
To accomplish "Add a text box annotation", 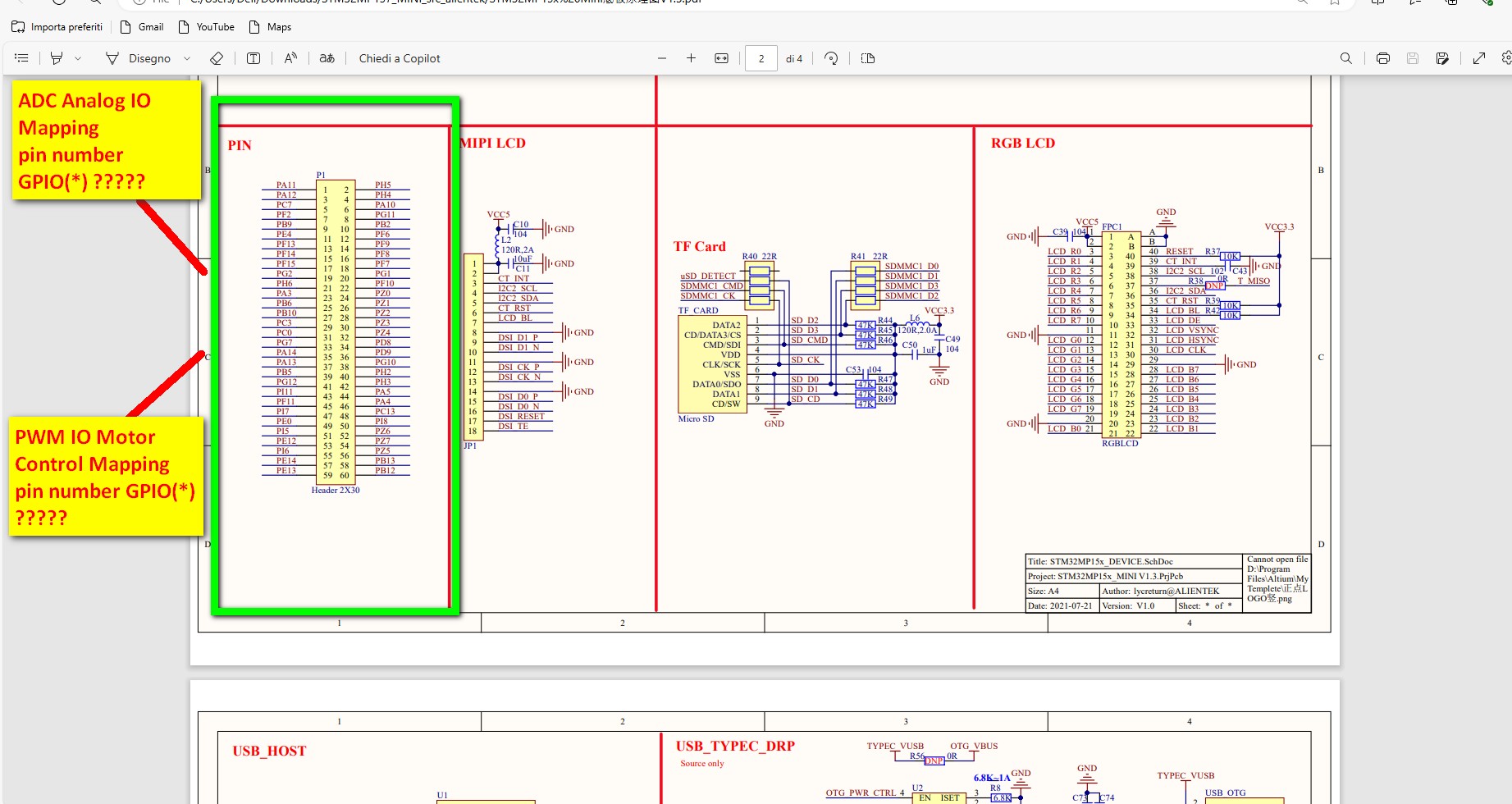I will [x=254, y=58].
